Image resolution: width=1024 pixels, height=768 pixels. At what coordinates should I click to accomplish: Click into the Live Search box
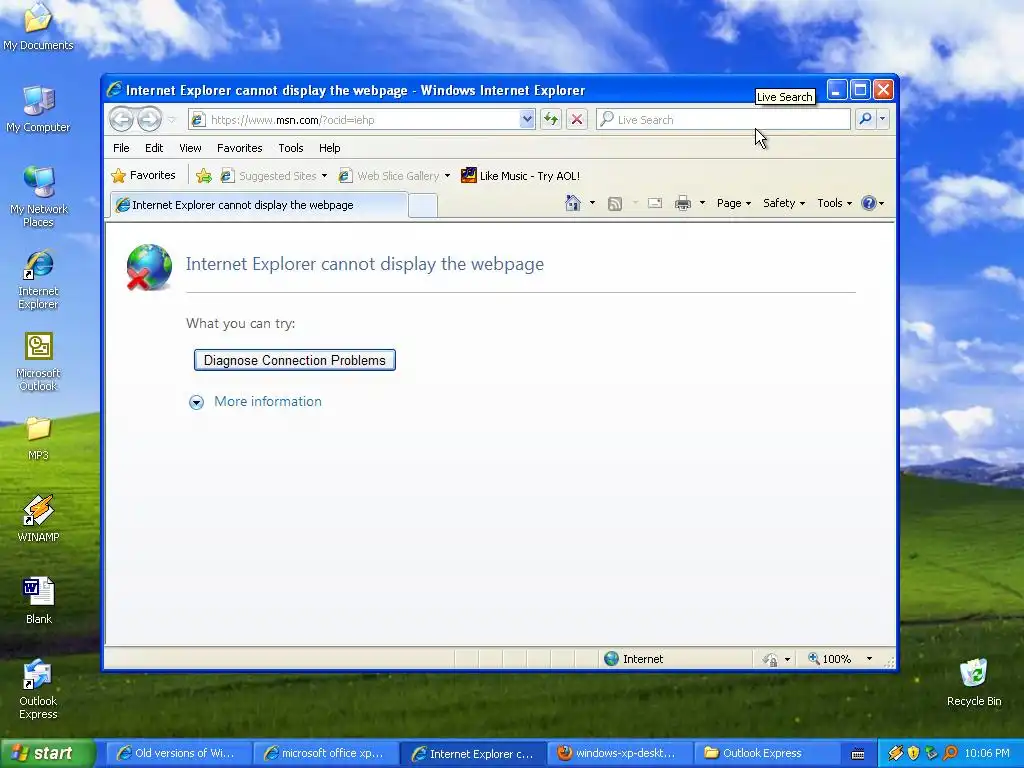click(x=723, y=120)
